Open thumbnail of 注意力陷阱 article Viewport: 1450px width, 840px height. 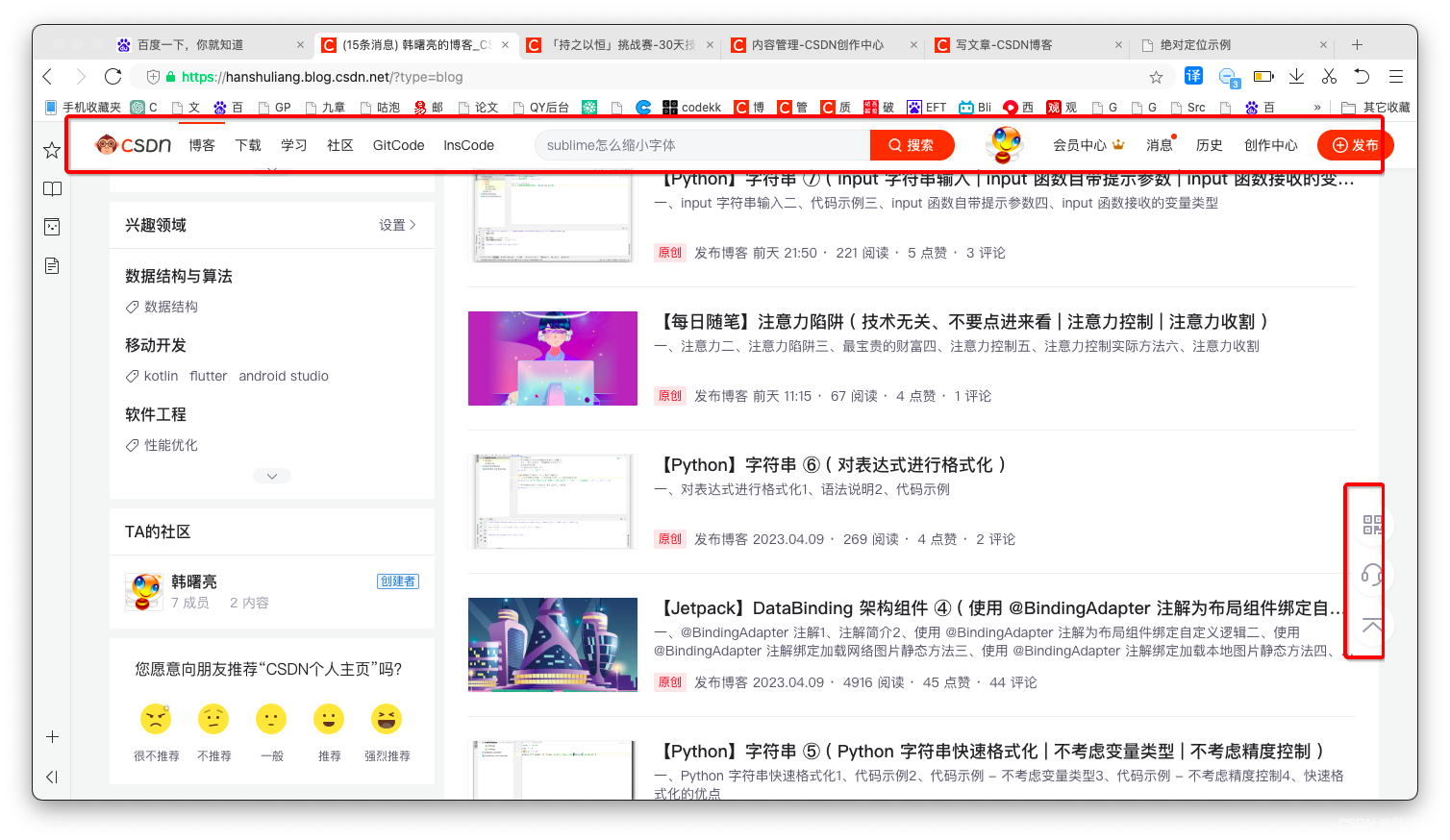click(553, 358)
